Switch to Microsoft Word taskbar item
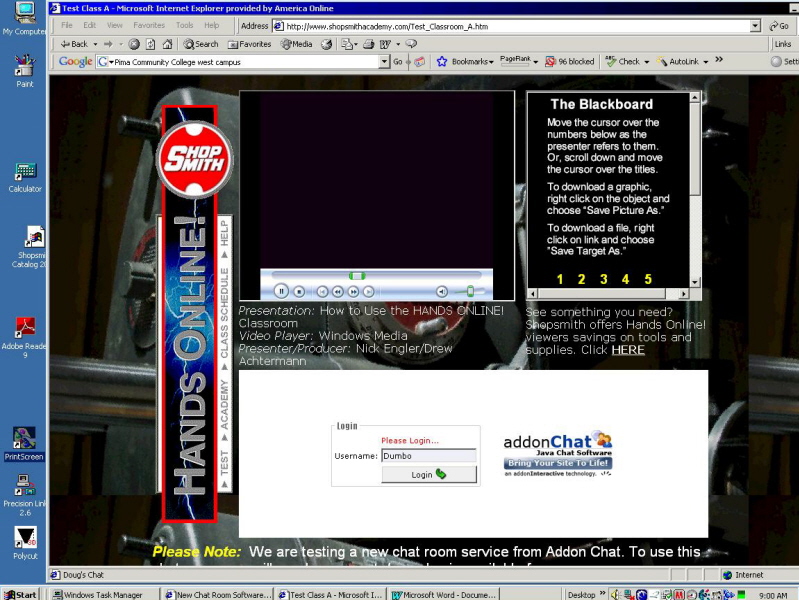 tap(444, 594)
